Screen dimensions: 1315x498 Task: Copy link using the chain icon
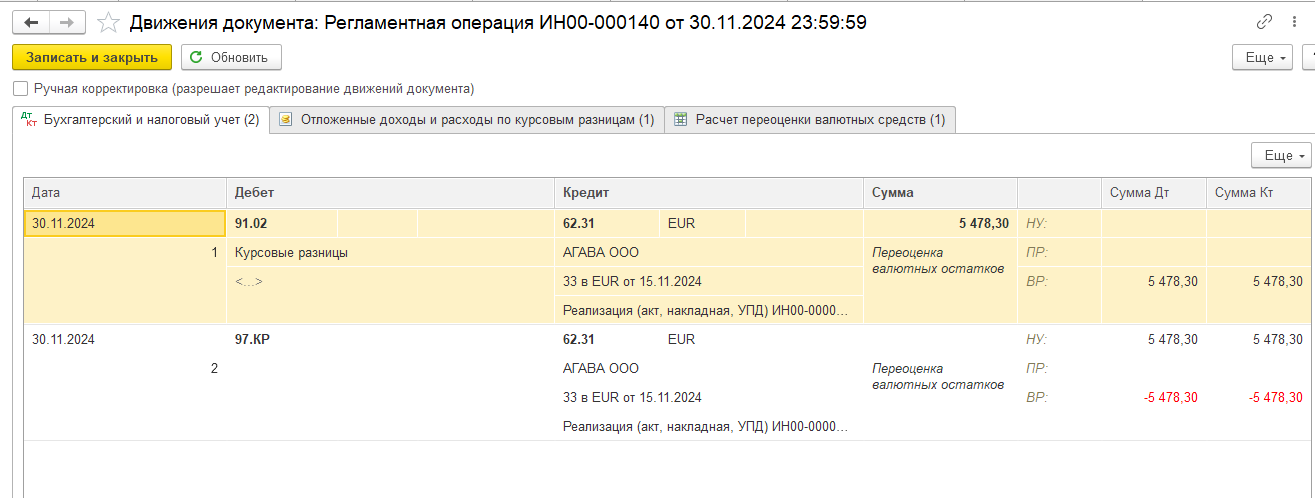(1264, 22)
